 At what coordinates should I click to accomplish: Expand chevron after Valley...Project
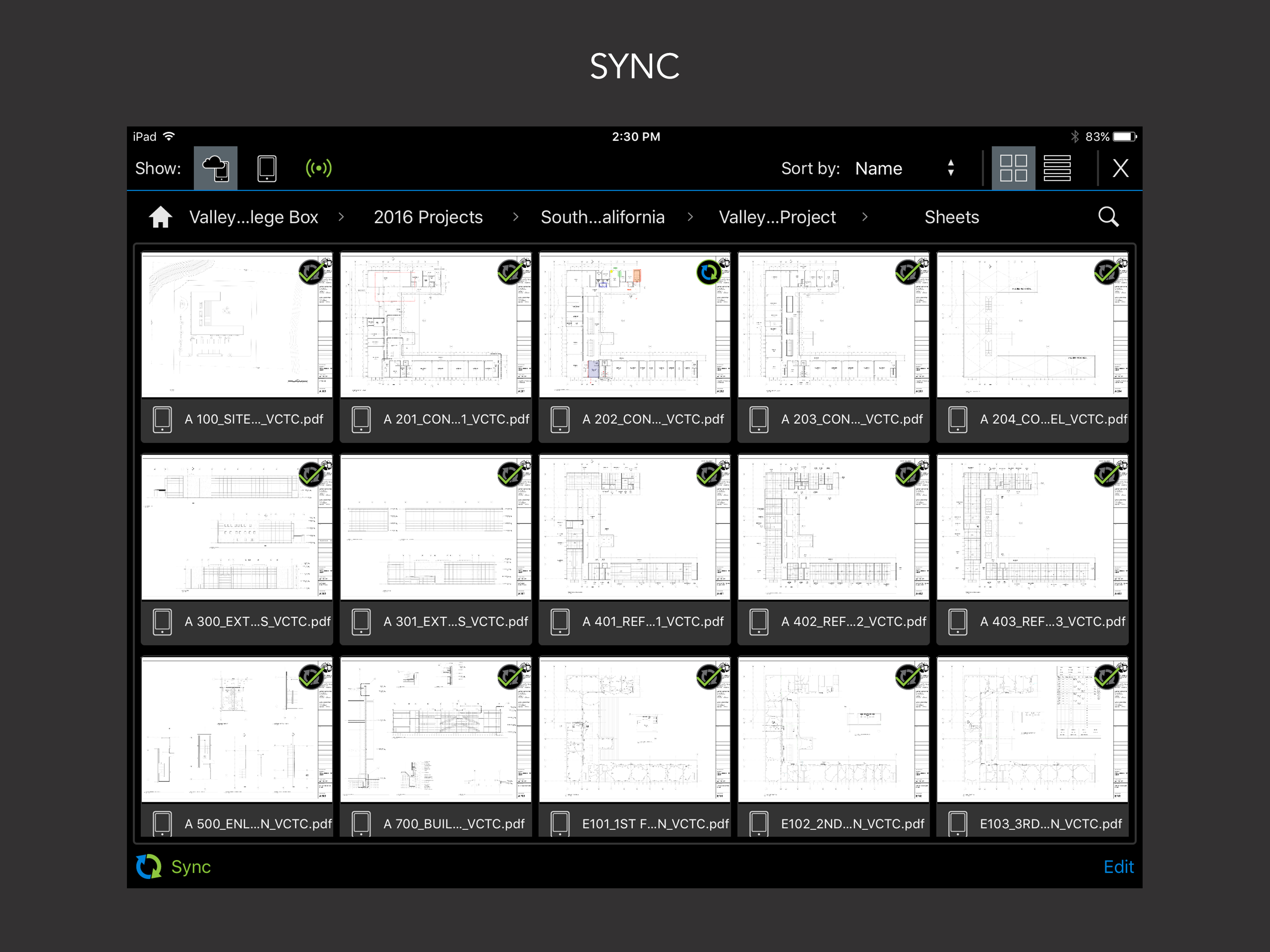pos(865,217)
